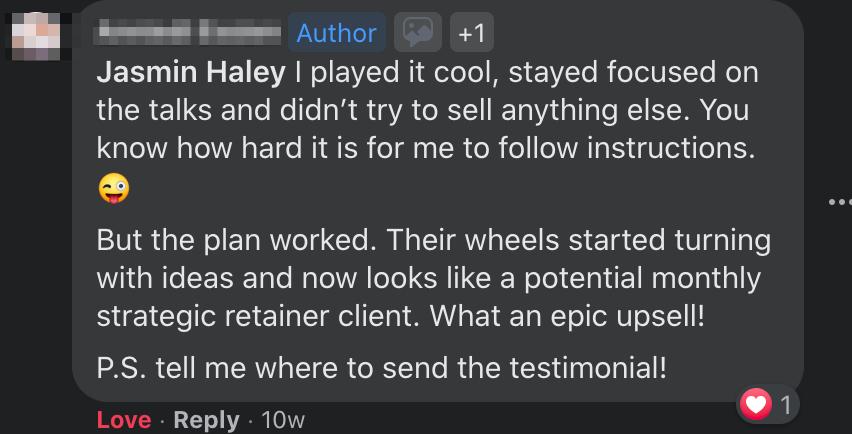Click the badge icon beside Author
This screenshot has height=434, width=852.
click(x=417, y=34)
